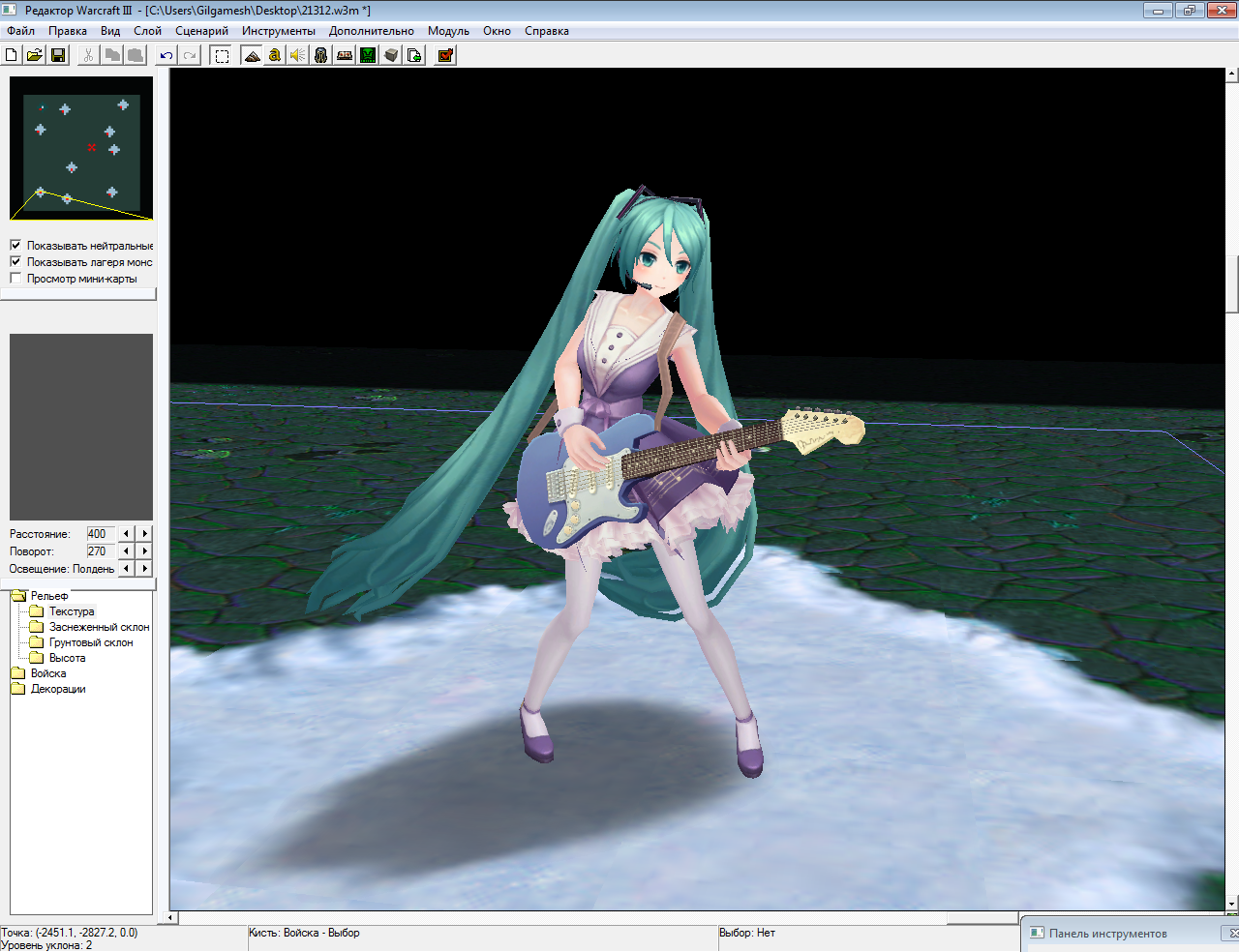This screenshot has height=952, width=1239.
Task: Open the Модуль menu
Action: 448,31
